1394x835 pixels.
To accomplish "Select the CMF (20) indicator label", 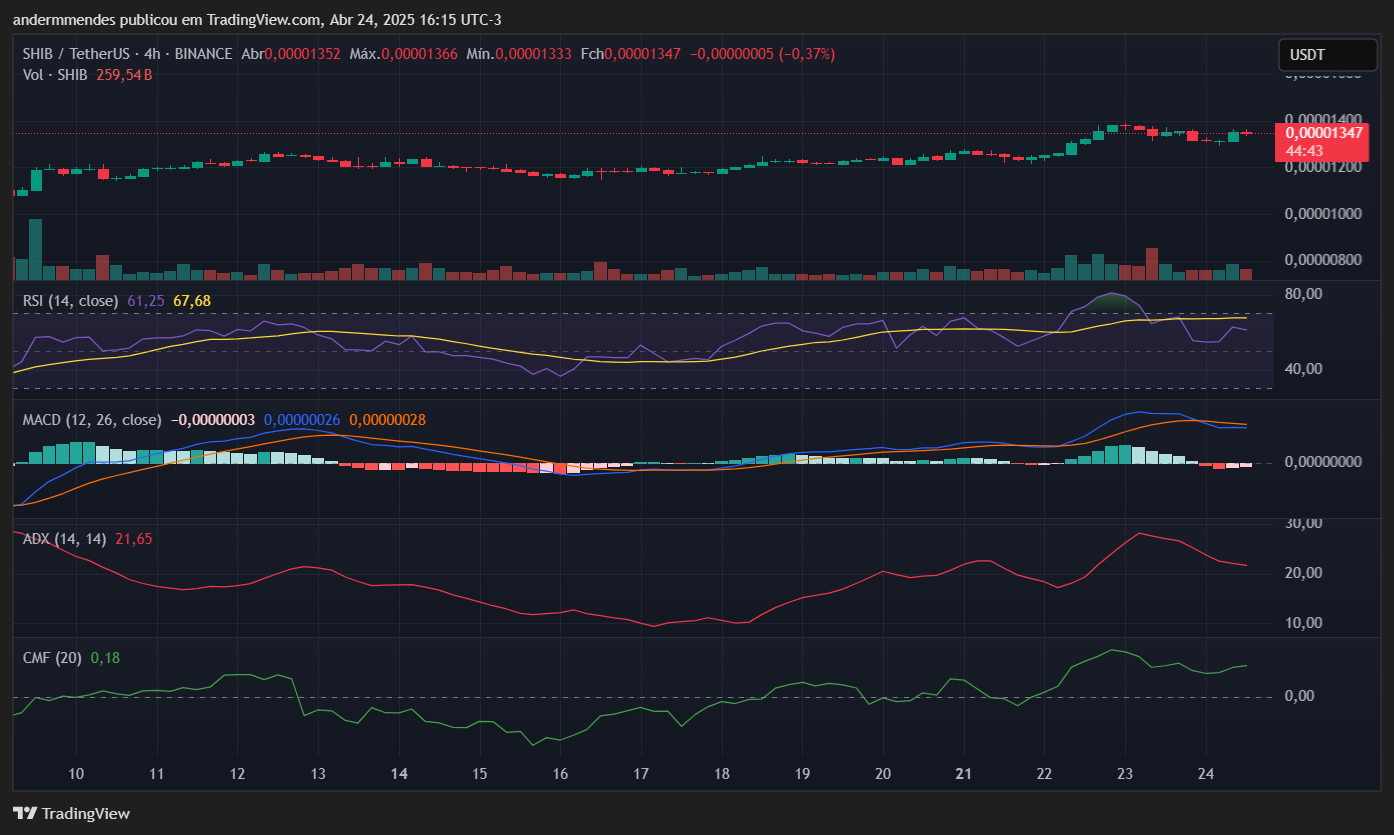I will [x=52, y=657].
